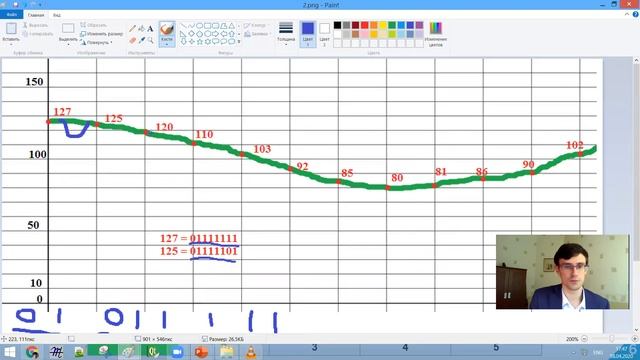The image size is (640, 360).
Task: Select the Magnifier tool
Action: pyautogui.click(x=150, y=40)
